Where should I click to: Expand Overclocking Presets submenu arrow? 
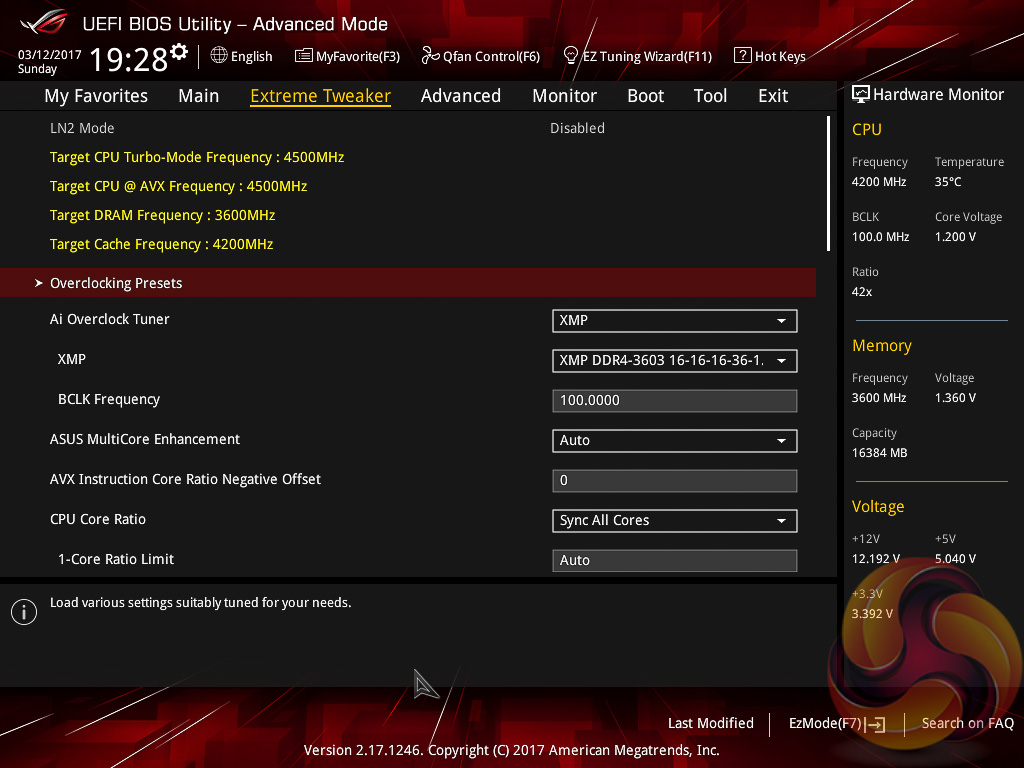click(x=39, y=283)
